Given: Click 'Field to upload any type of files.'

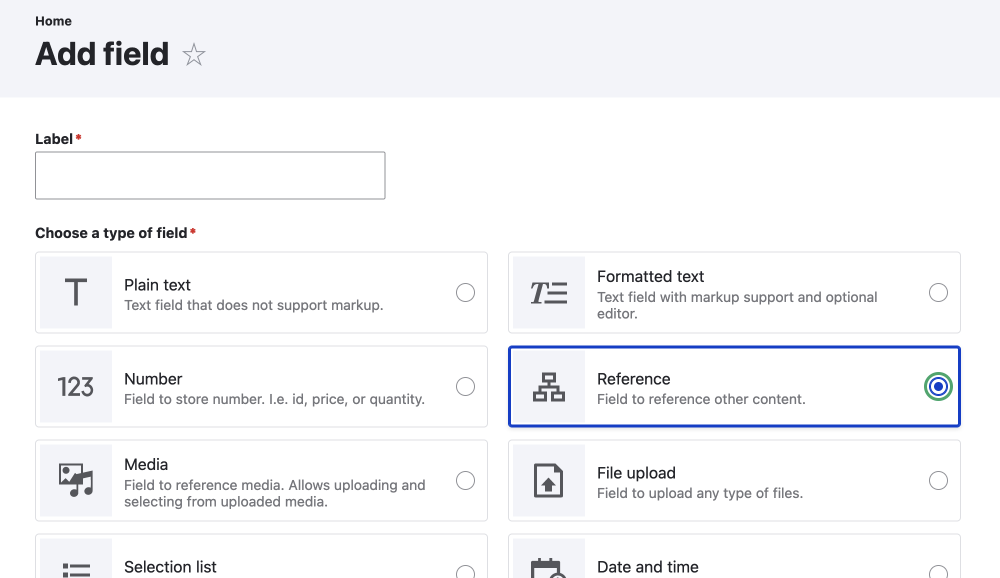Looking at the screenshot, I should click(700, 493).
